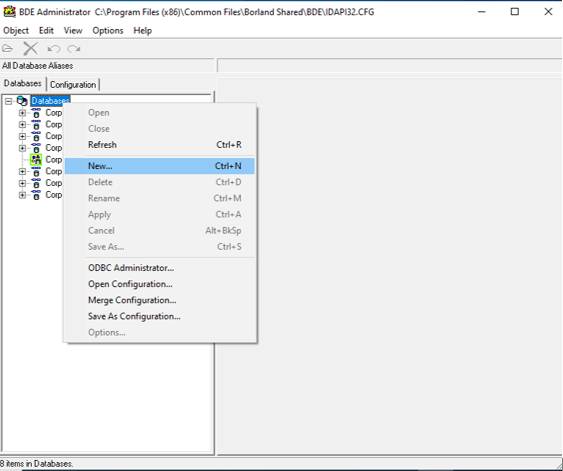Choose Save As Configuration... menu entry

[x=160, y=316]
